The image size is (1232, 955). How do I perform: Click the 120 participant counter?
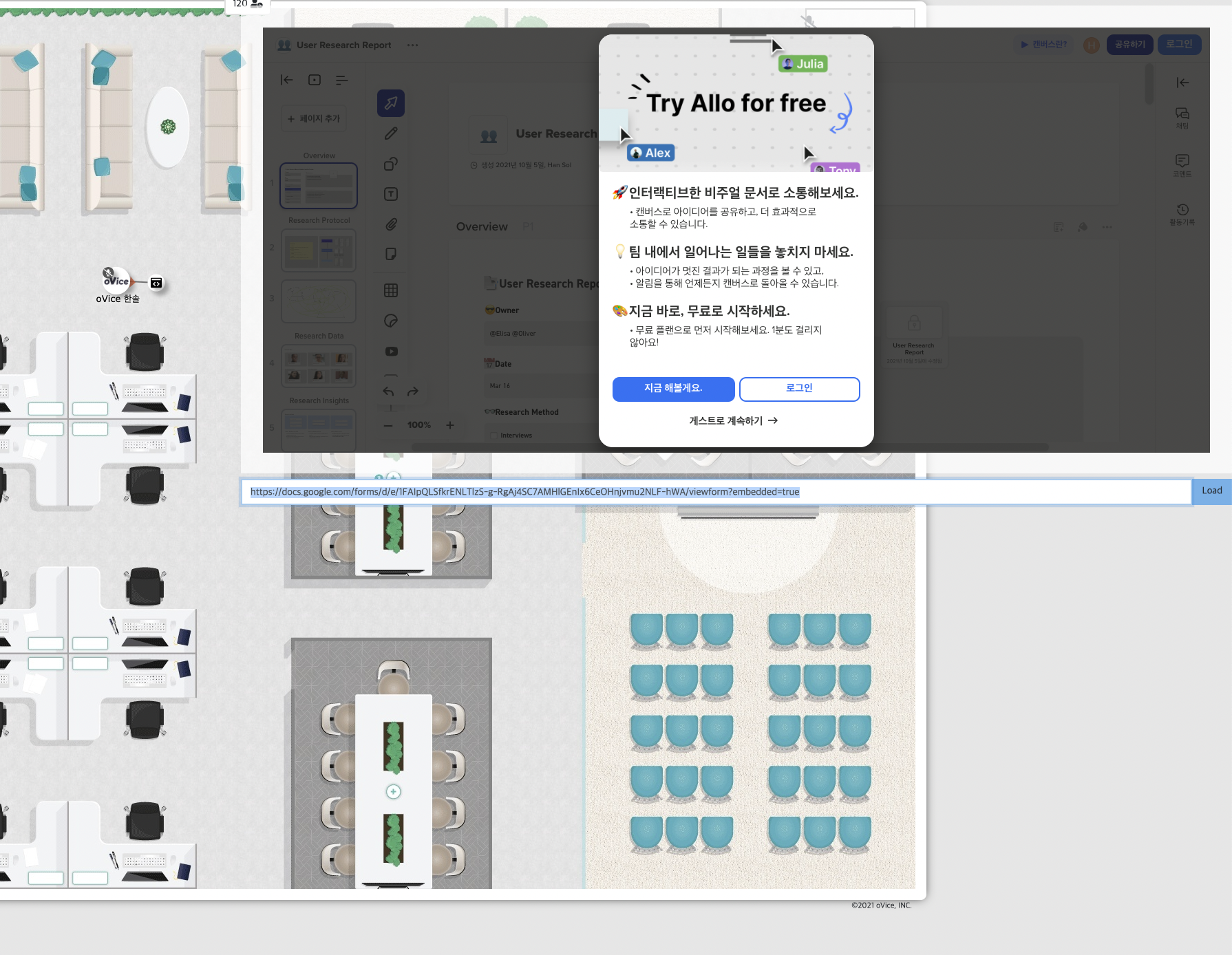[x=248, y=4]
